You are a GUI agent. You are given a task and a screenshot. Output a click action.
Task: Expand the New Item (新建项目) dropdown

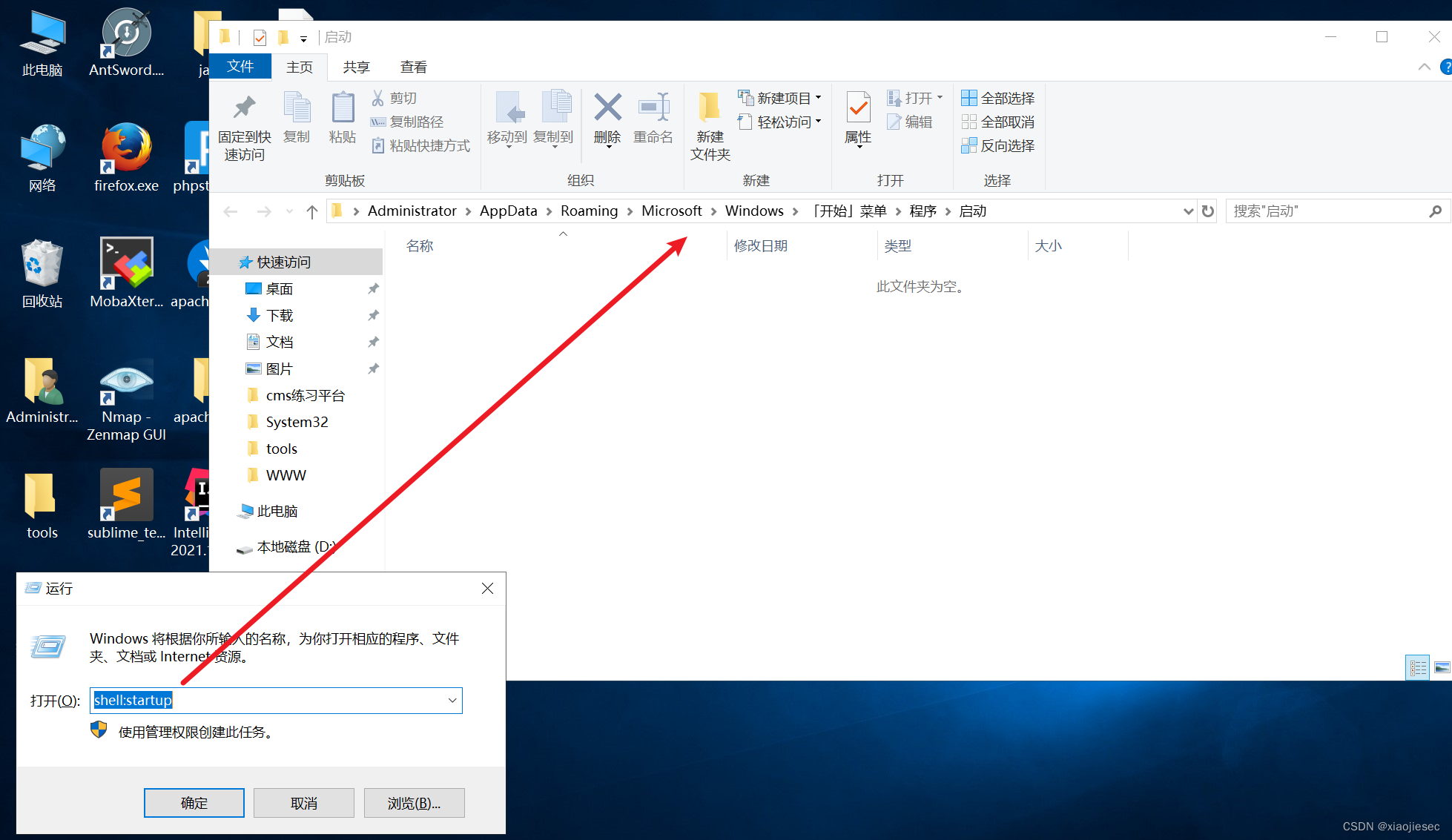(x=819, y=98)
